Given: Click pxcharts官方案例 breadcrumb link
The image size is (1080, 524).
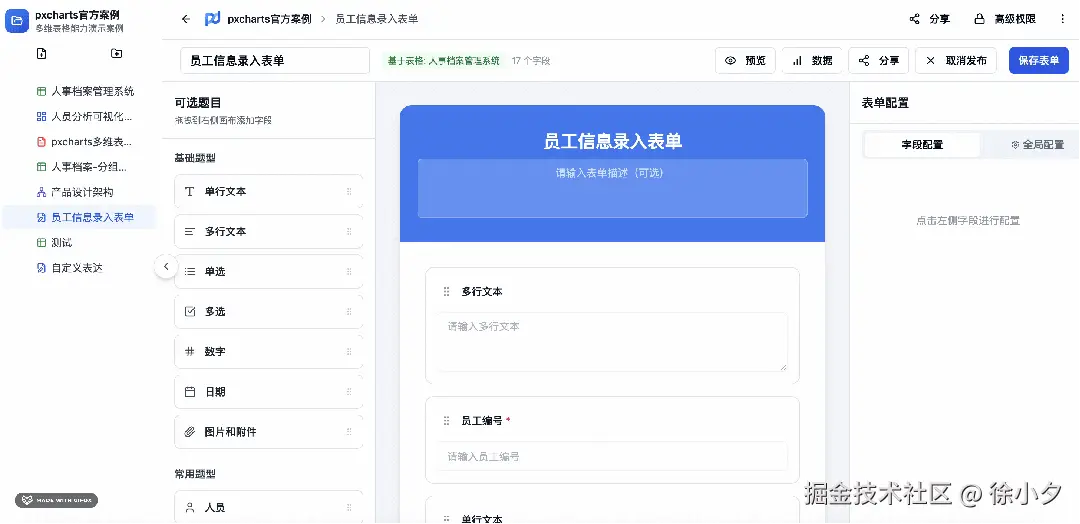Looking at the screenshot, I should [269, 19].
